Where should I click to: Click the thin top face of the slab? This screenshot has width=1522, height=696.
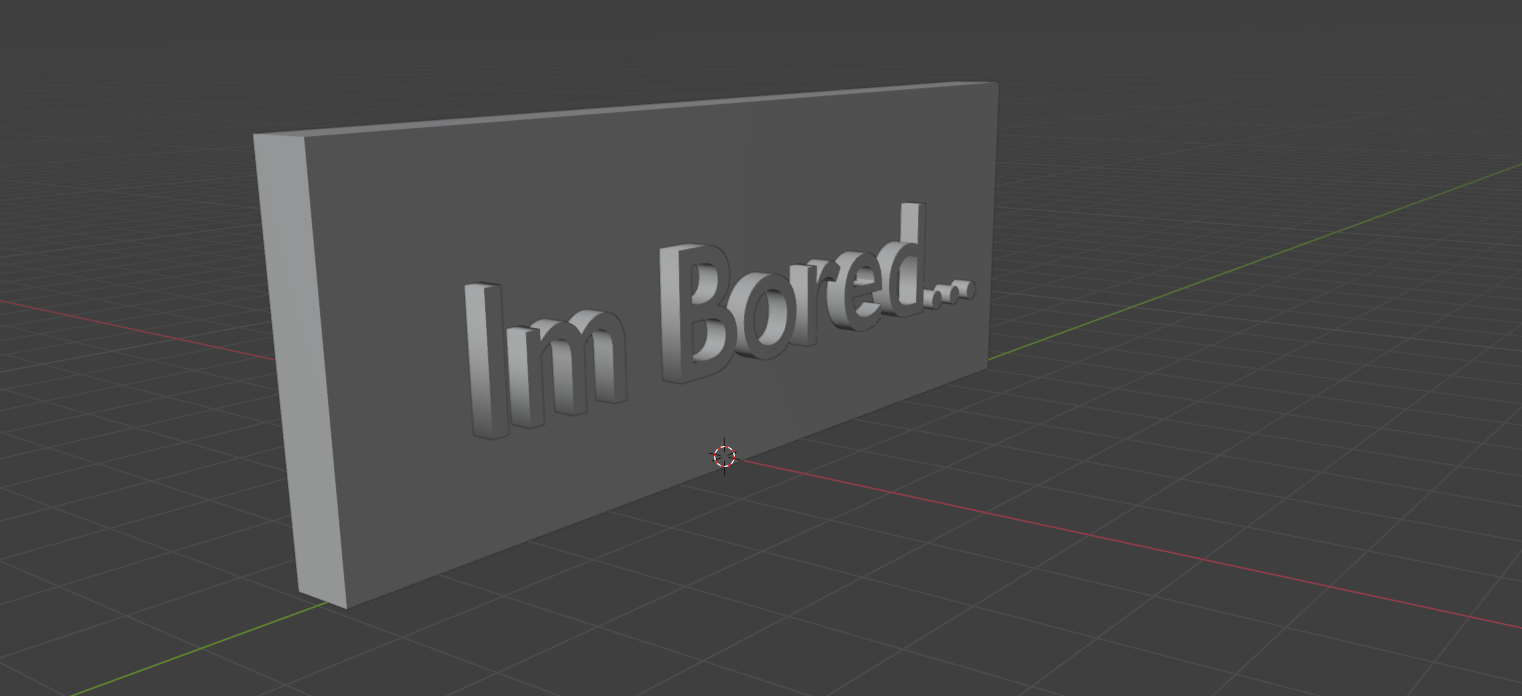(626, 107)
